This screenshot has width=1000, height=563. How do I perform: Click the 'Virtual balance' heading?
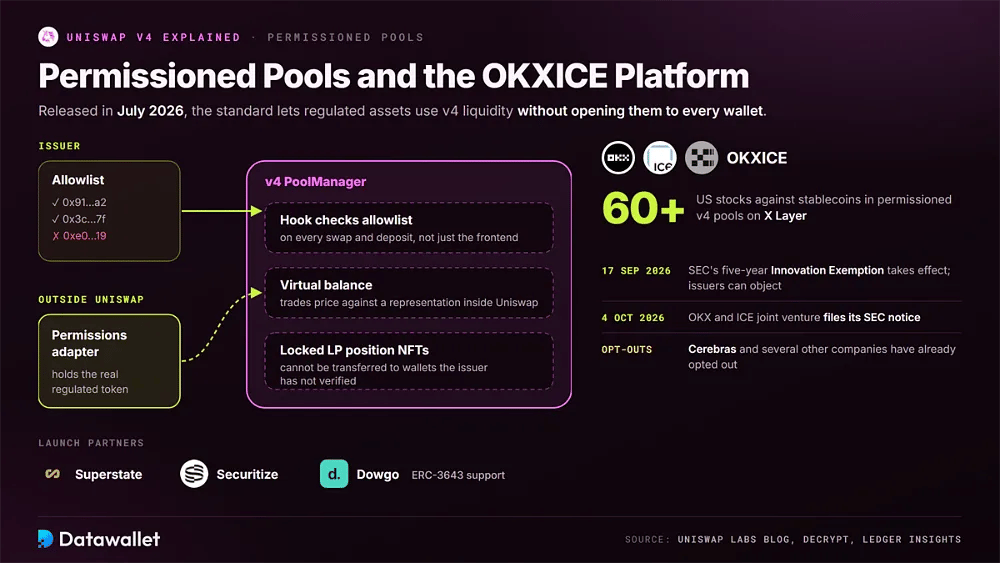326,285
